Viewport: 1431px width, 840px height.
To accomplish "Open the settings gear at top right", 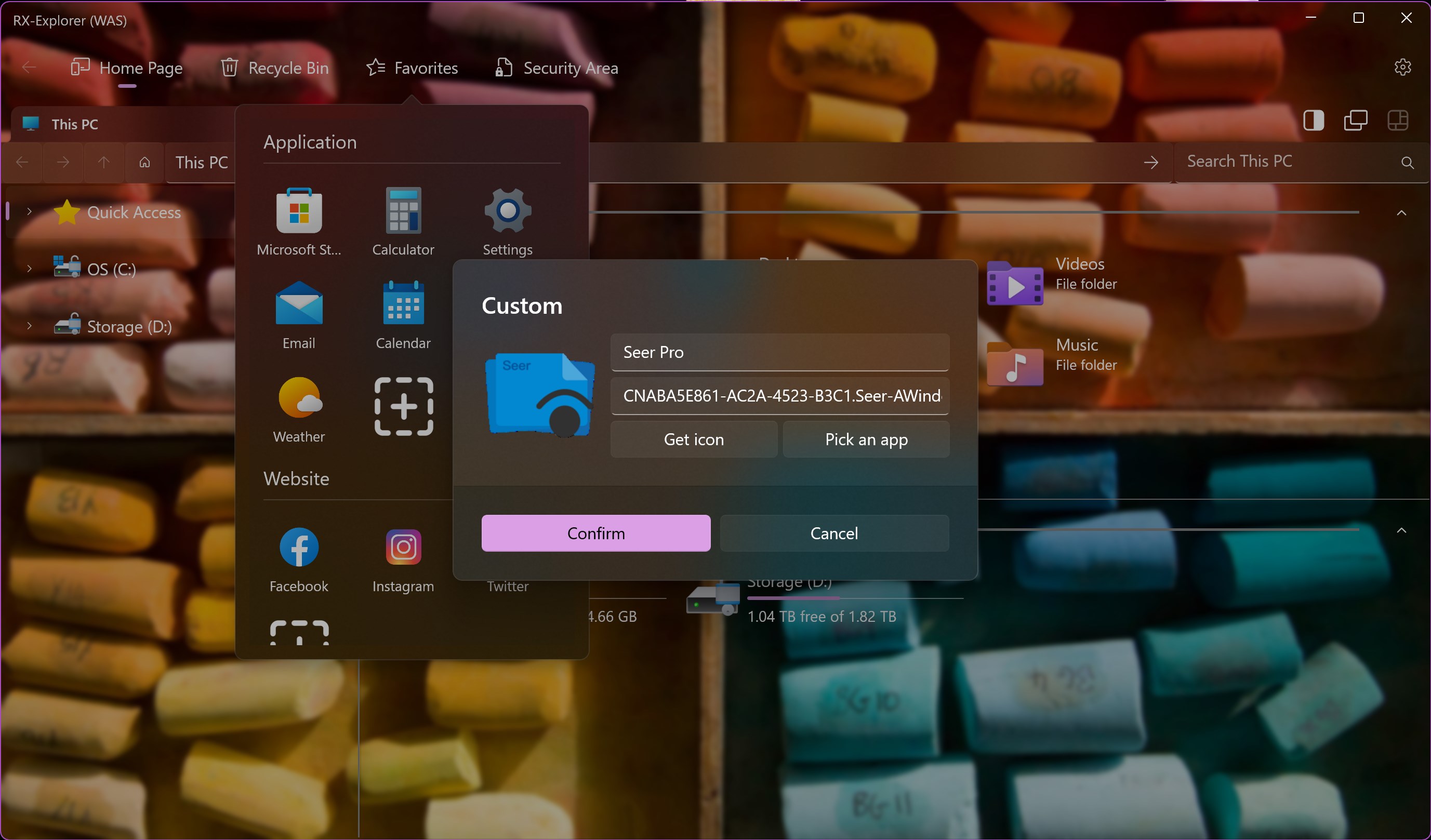I will coord(1402,67).
